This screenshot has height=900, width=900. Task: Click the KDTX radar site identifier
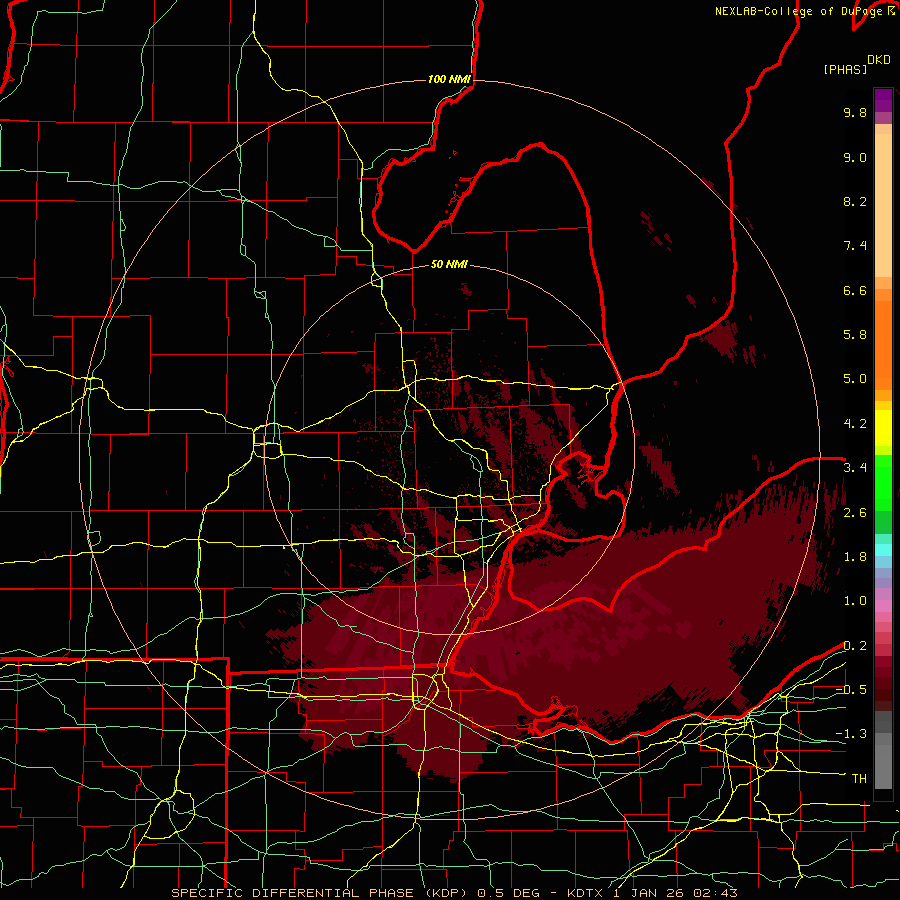coord(586,893)
